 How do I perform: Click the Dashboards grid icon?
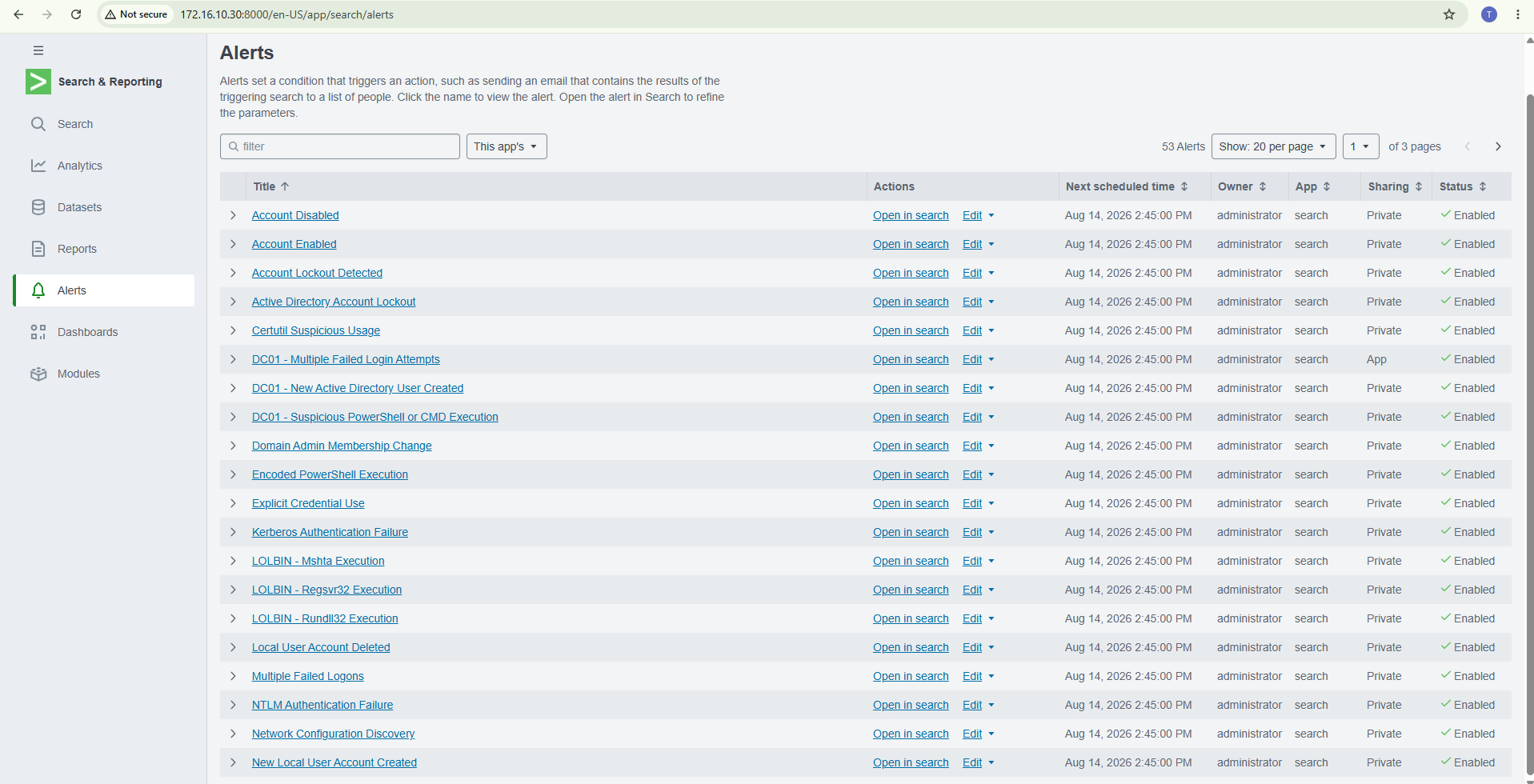[x=38, y=332]
